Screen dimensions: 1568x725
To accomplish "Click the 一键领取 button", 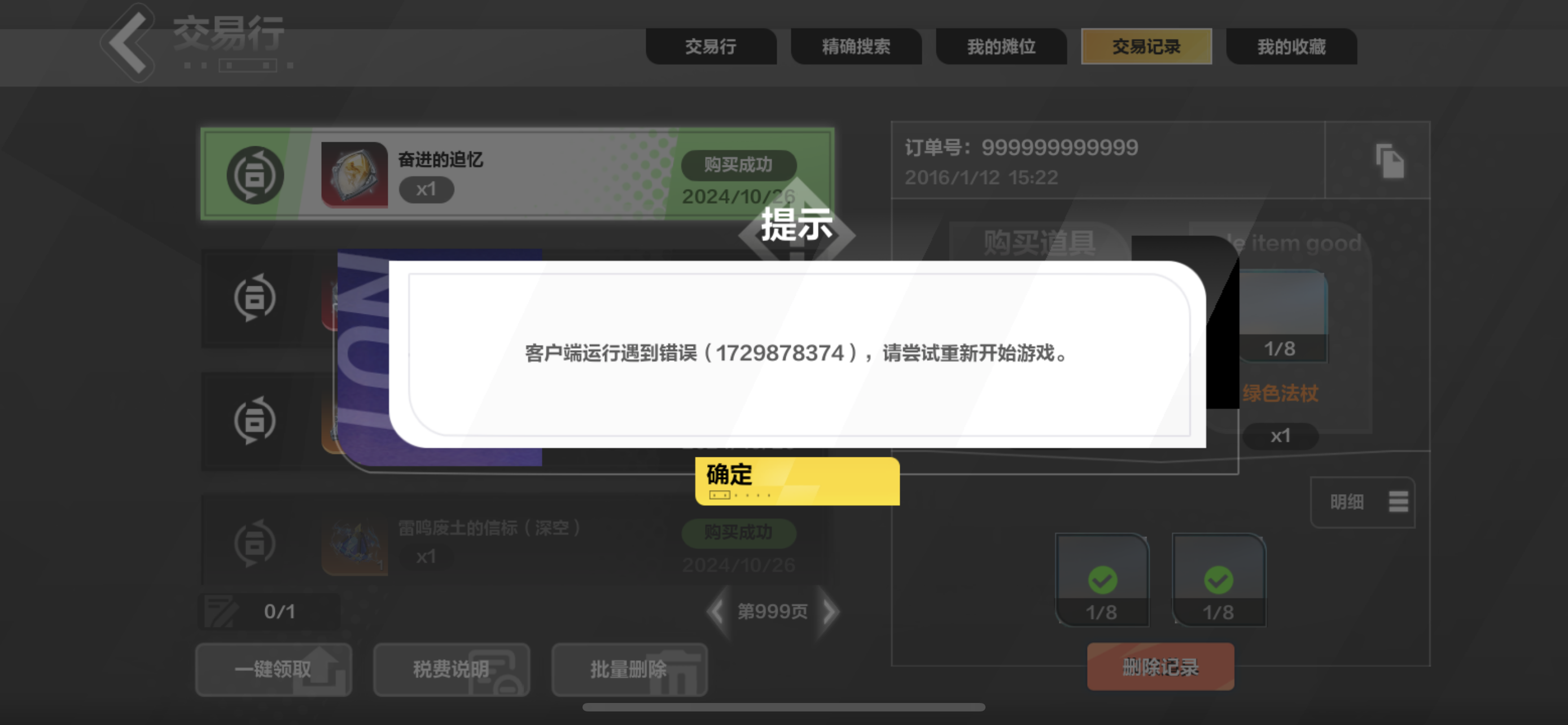I will (x=274, y=669).
